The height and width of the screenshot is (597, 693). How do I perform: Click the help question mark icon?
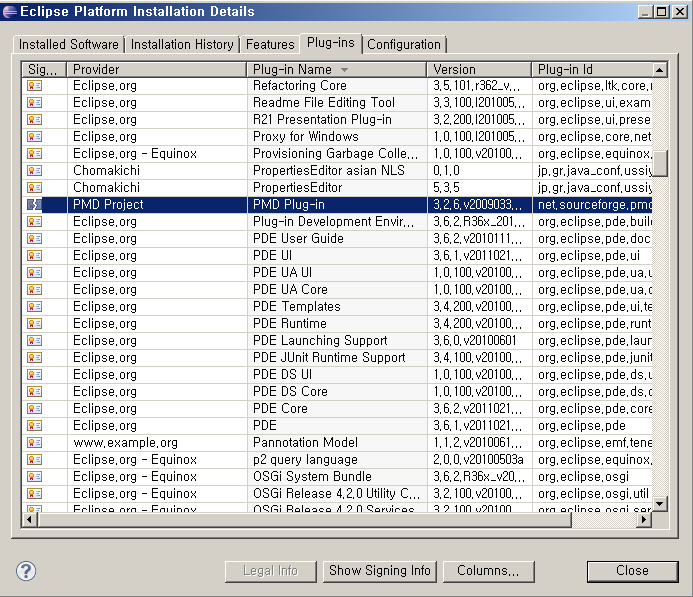pos(27,571)
